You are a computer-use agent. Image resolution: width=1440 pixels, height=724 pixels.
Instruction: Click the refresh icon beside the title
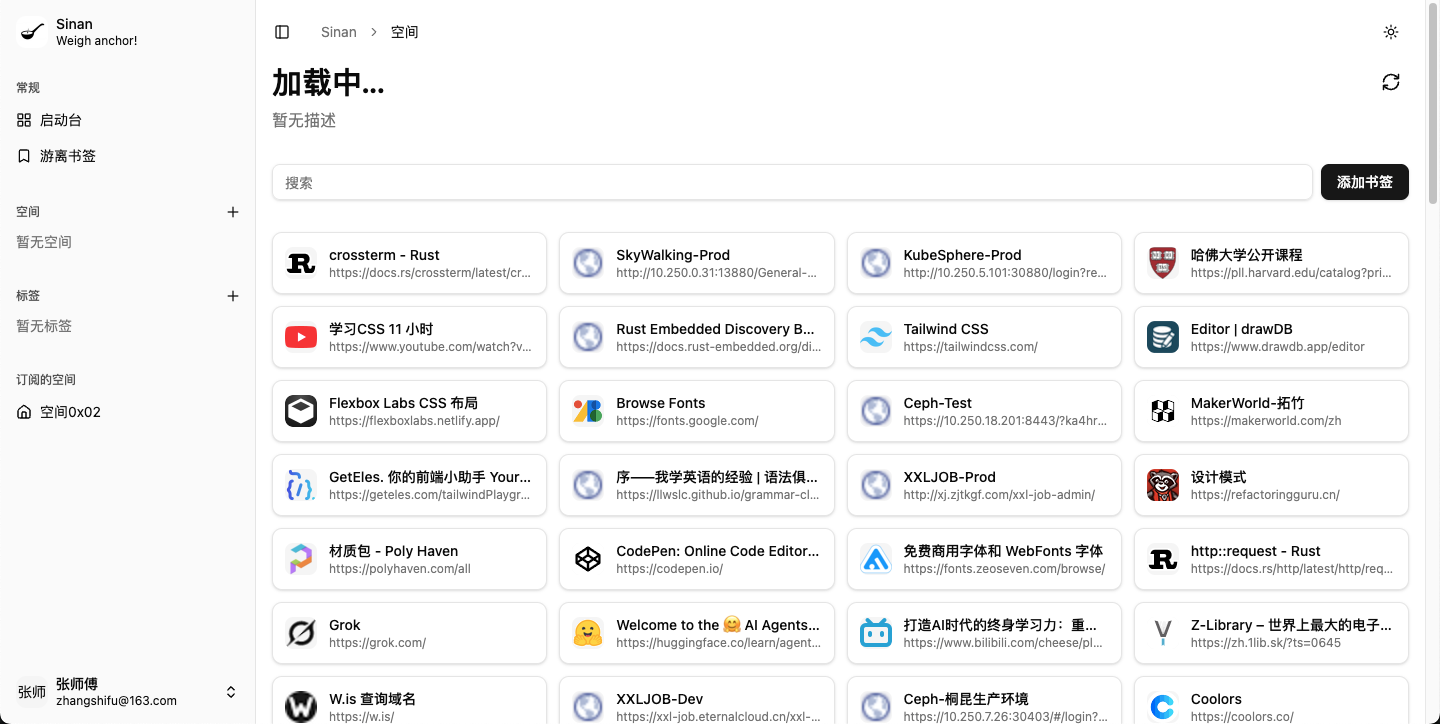pyautogui.click(x=1391, y=82)
